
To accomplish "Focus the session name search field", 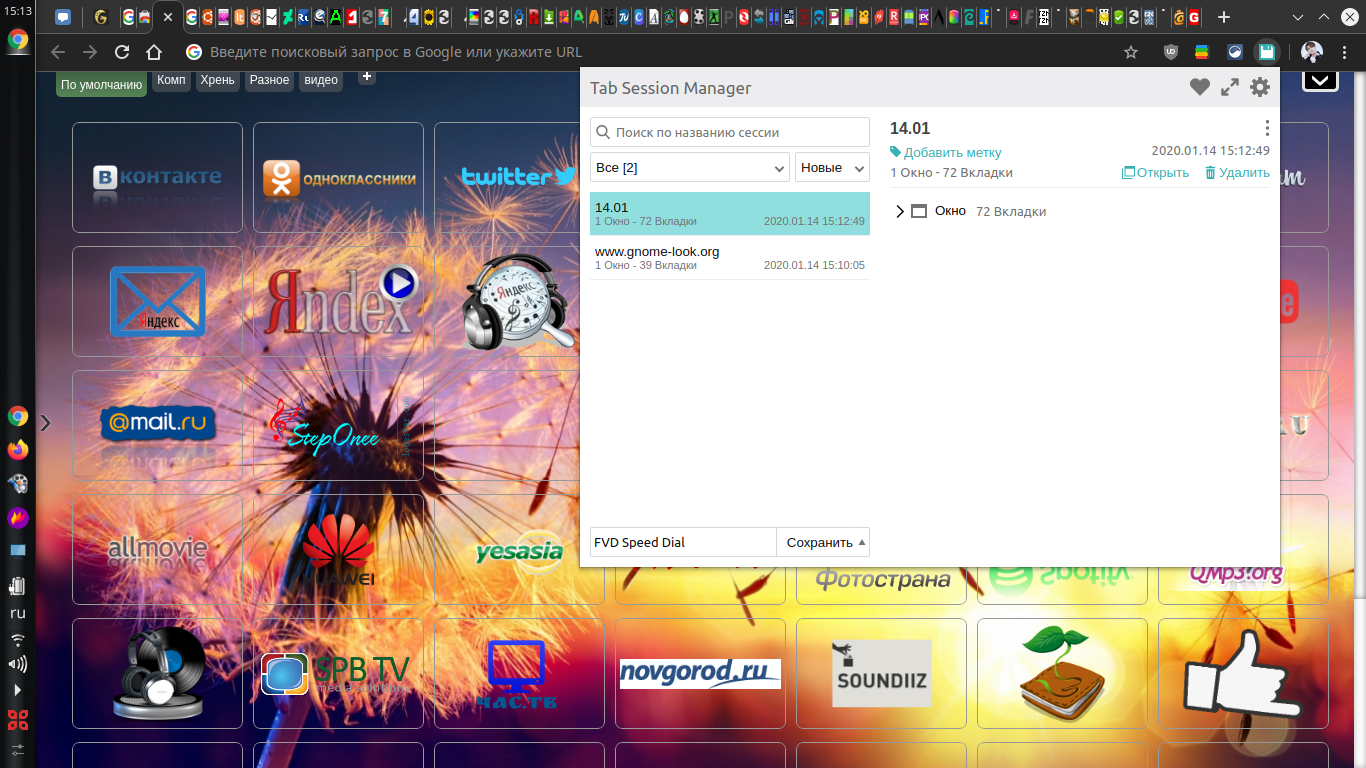I will click(x=730, y=132).
